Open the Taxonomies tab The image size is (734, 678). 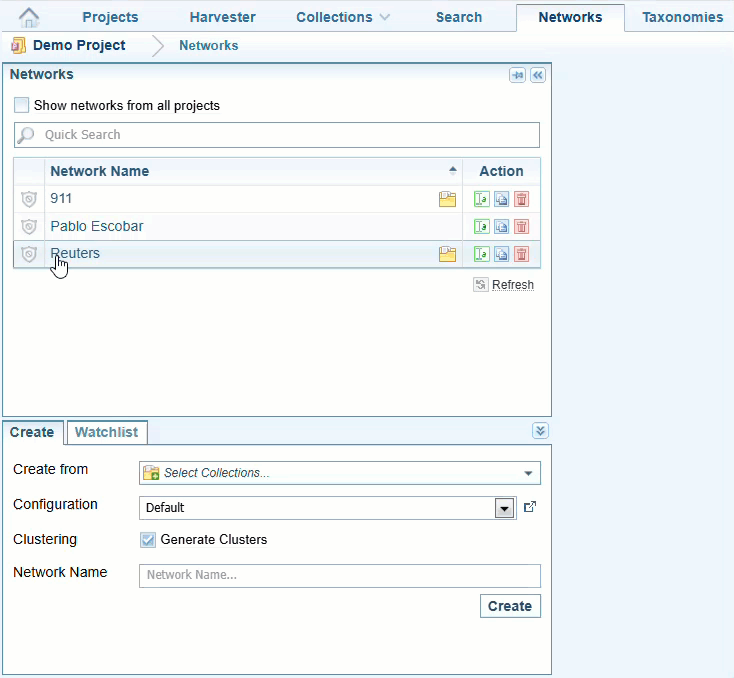682,17
